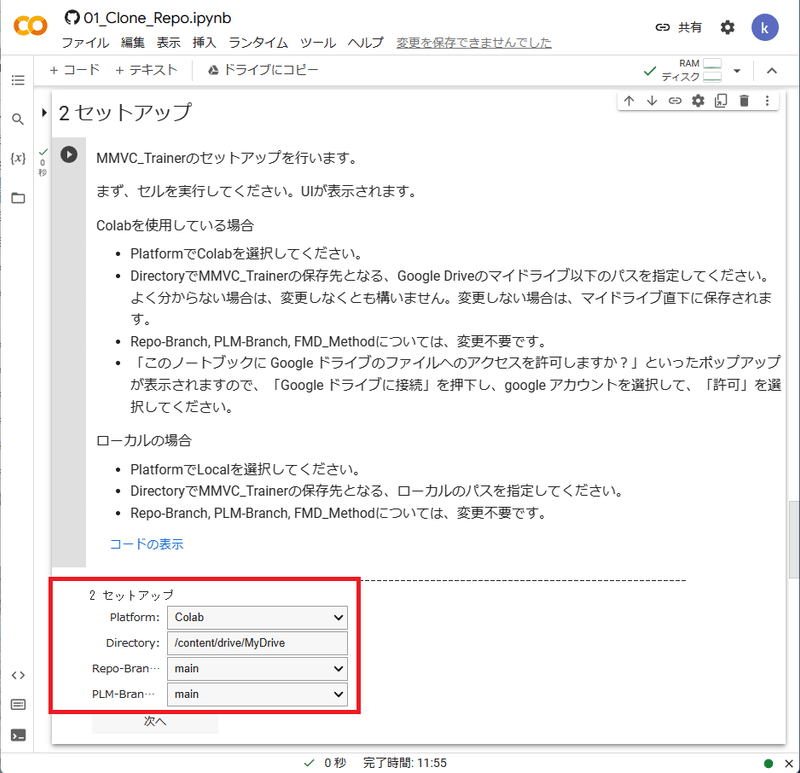800x773 pixels.
Task: Open the PLM-Branch dropdown showing main
Action: tap(257, 694)
